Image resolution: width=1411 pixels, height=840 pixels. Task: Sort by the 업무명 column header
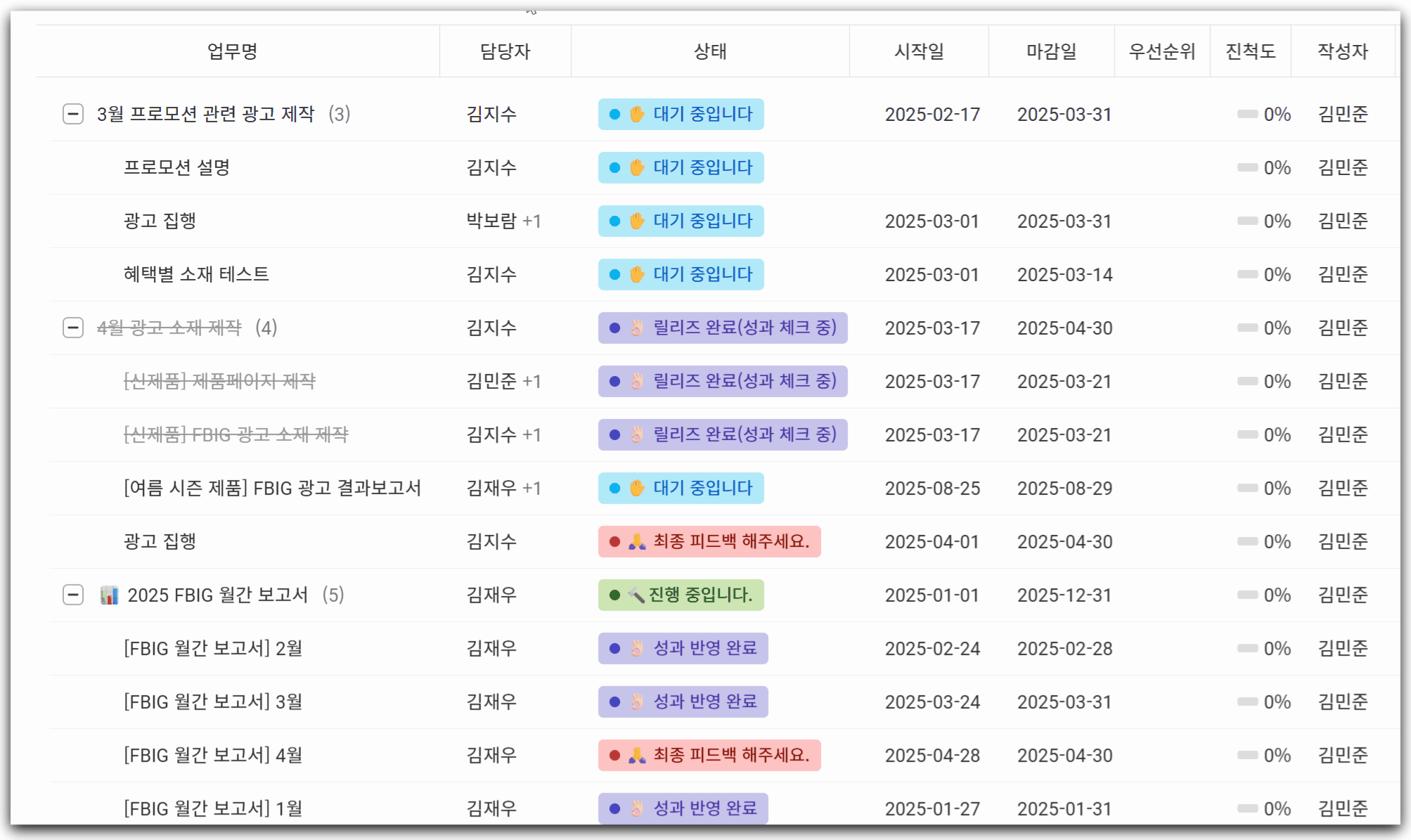(x=233, y=51)
